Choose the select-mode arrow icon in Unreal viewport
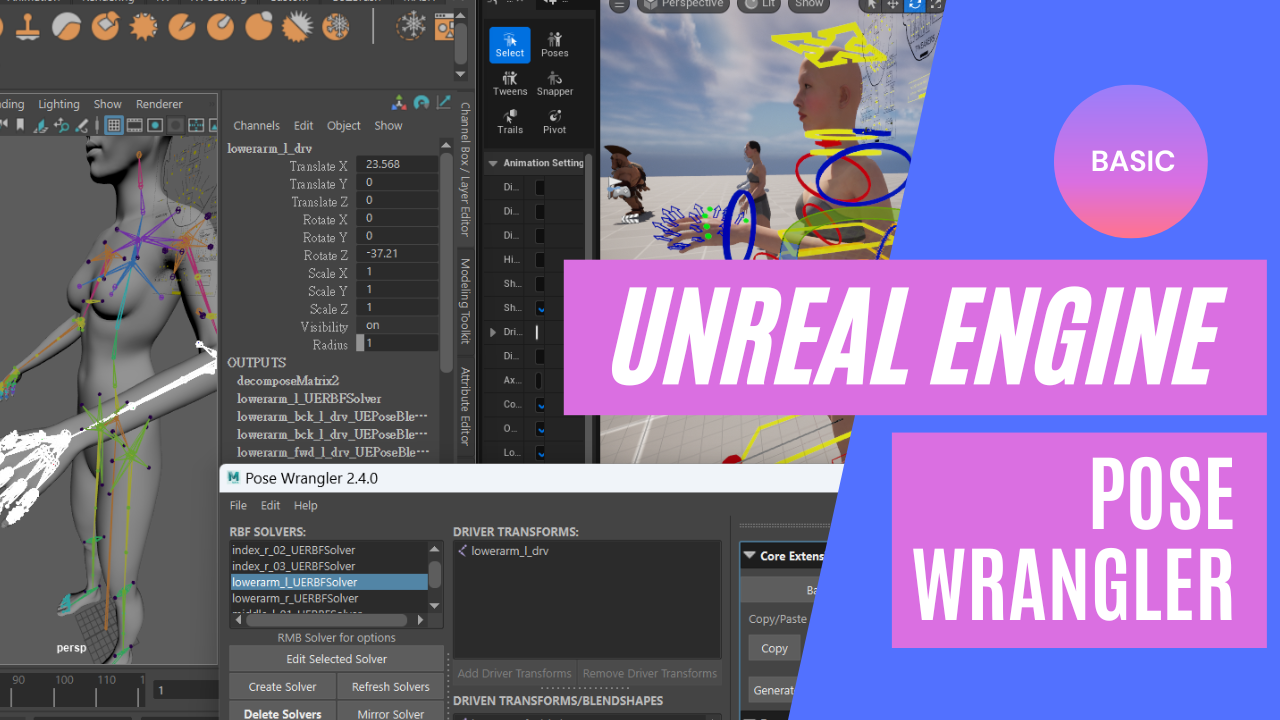Screen dimensions: 1280x720 pyautogui.click(x=871, y=5)
